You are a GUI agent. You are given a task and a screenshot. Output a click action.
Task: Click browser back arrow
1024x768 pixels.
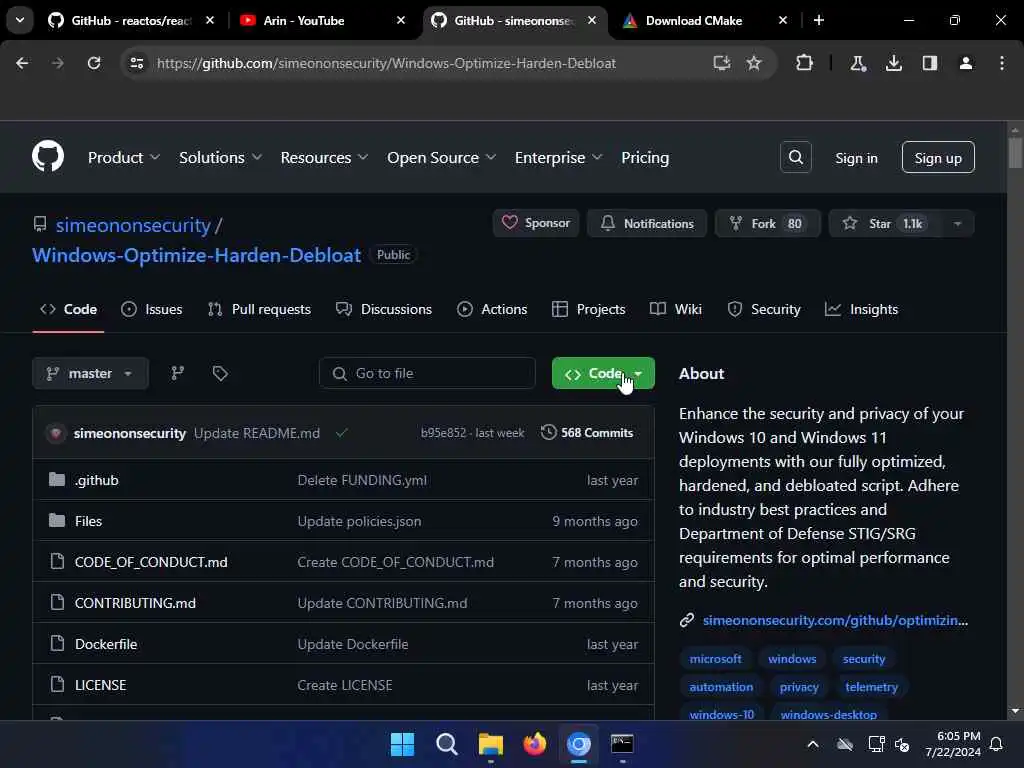22,63
